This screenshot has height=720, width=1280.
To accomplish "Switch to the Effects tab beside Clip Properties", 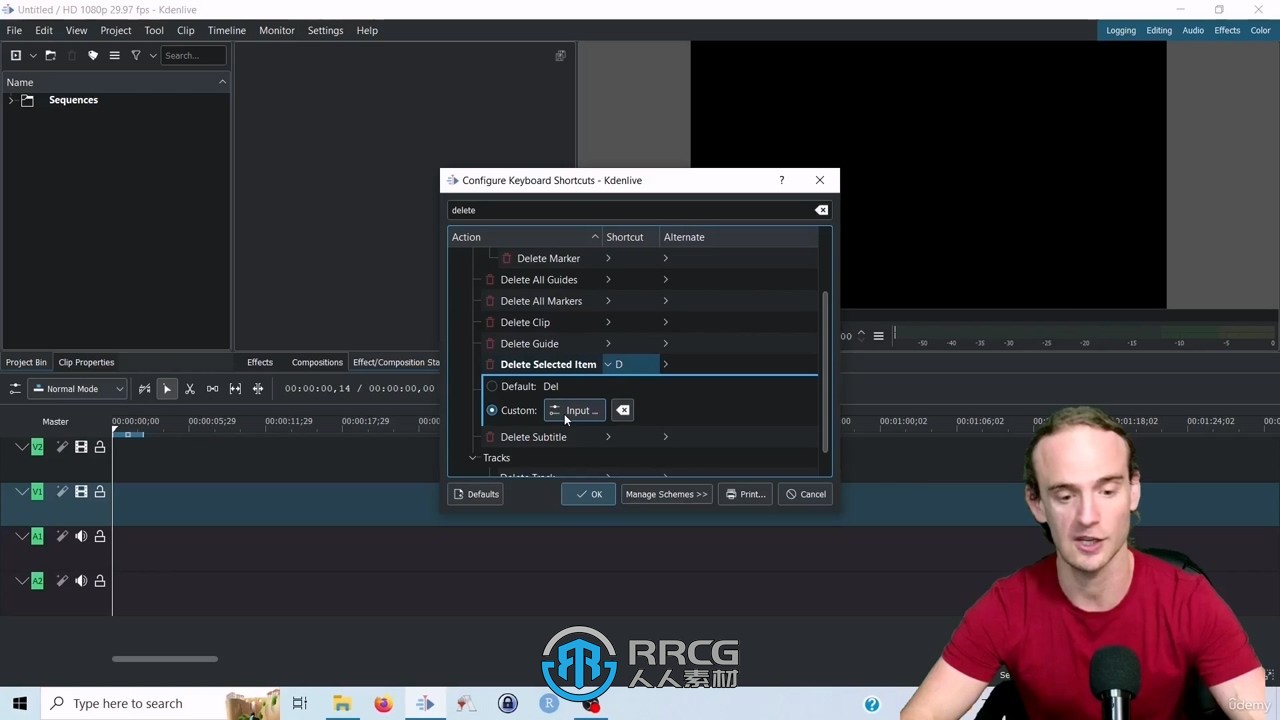I will click(x=260, y=362).
